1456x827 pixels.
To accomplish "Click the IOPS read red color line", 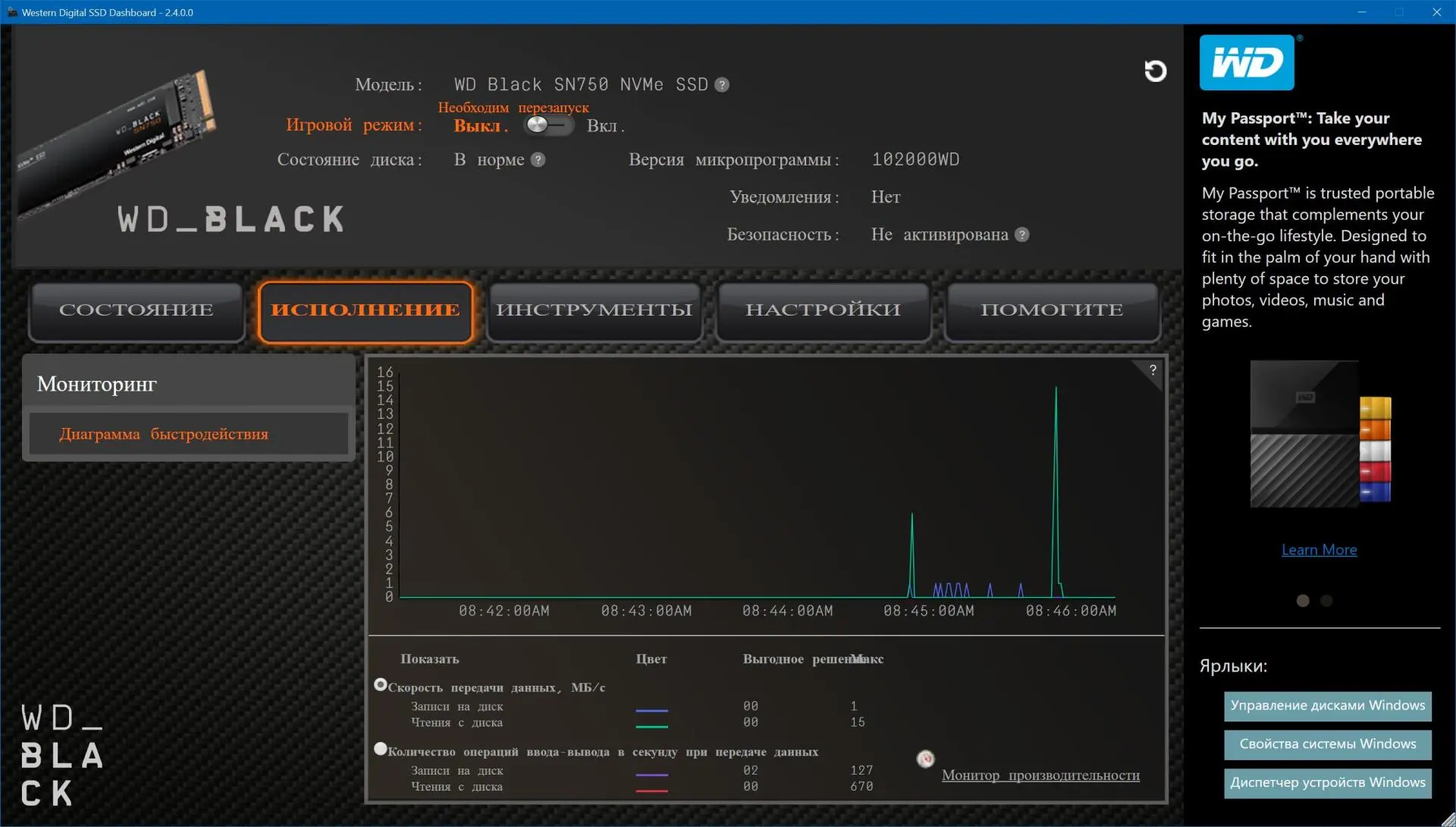I will (651, 791).
